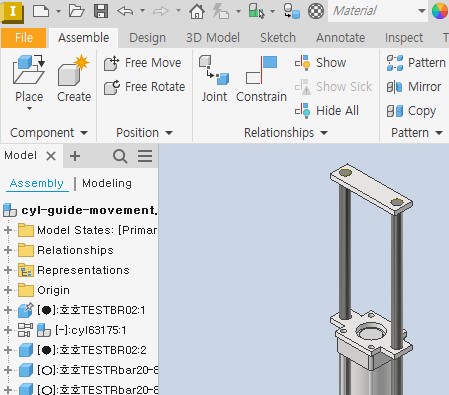
Task: Click the Show Sick button
Action: [333, 87]
